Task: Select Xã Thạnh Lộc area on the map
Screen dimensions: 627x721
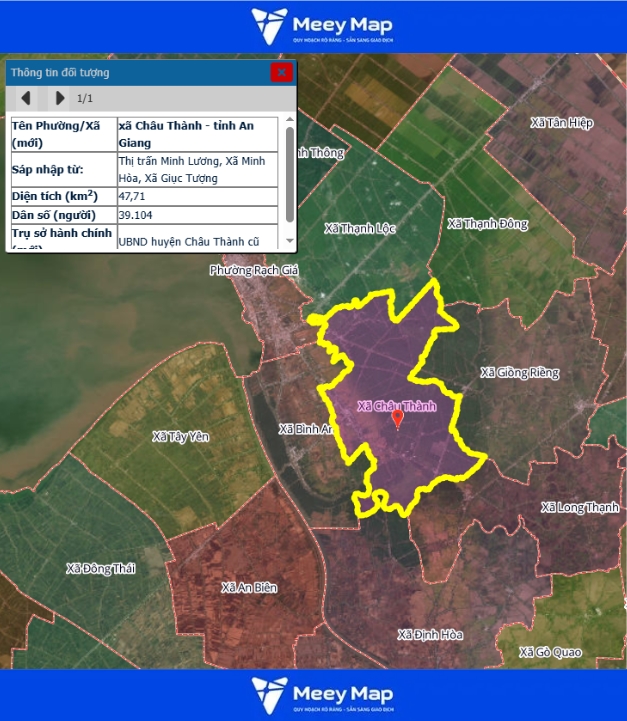Action: (360, 228)
